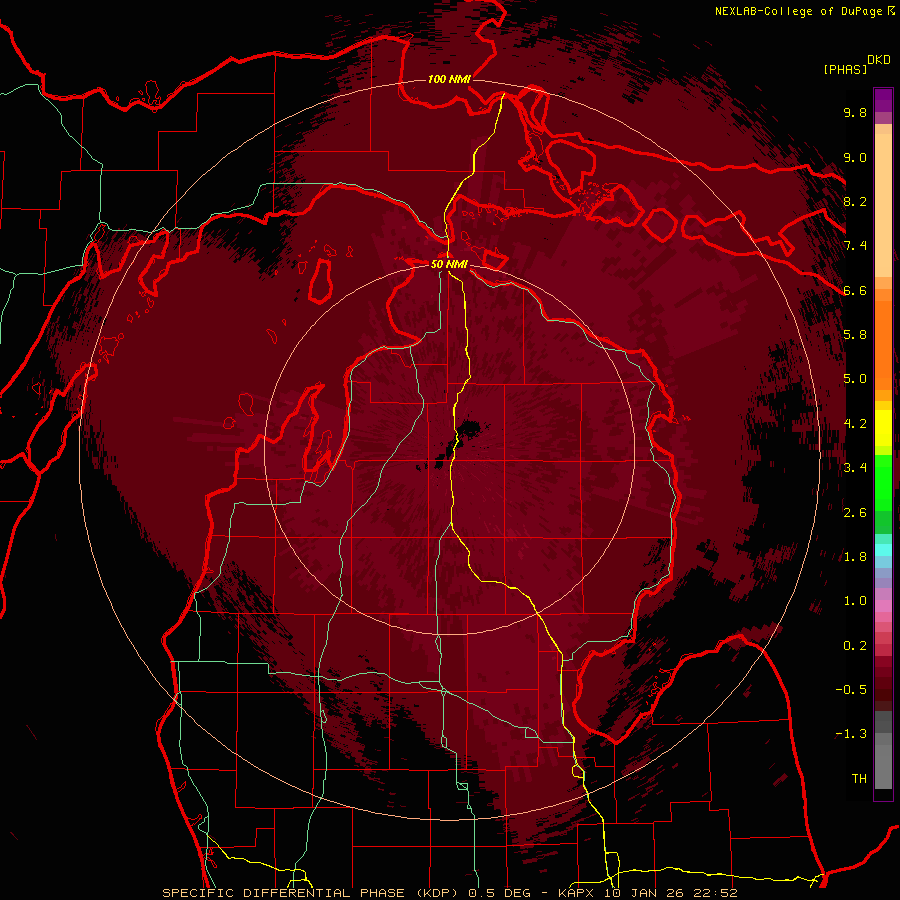Viewport: 900px width, 900px height.
Task: Select the 1.8 scale value
Action: 855,557
